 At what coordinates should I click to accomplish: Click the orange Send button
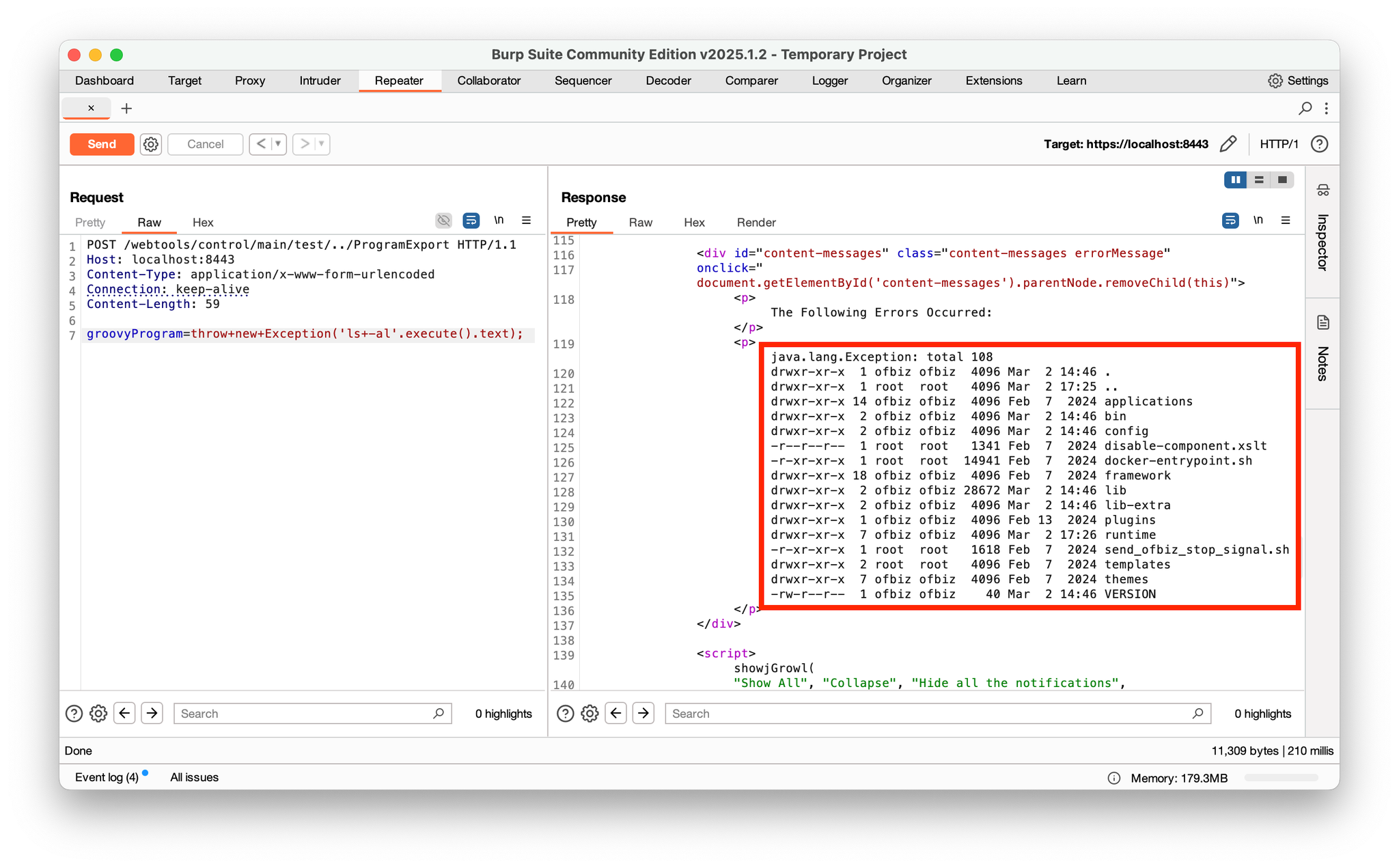[x=102, y=144]
